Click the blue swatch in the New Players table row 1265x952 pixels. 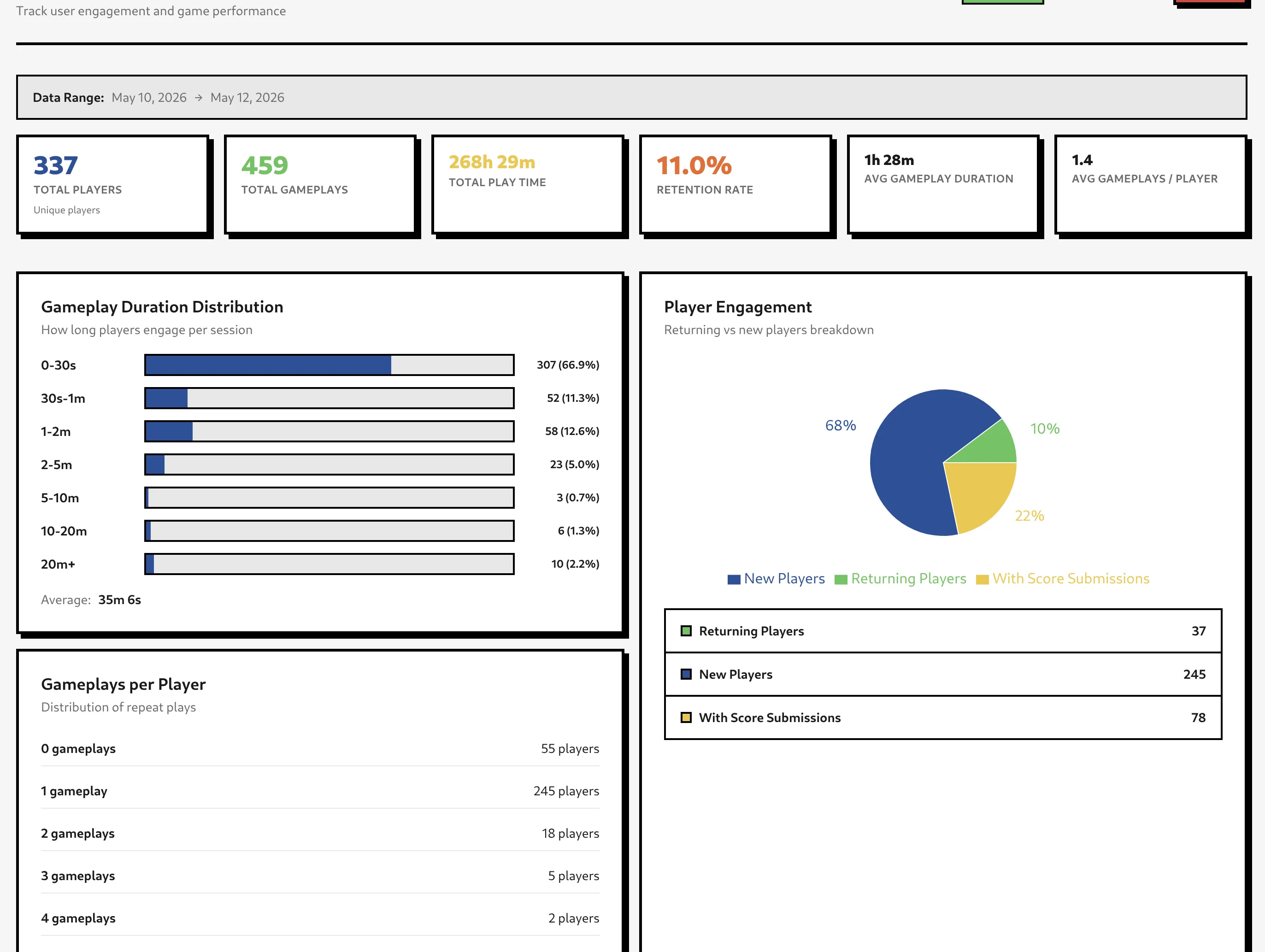point(686,675)
